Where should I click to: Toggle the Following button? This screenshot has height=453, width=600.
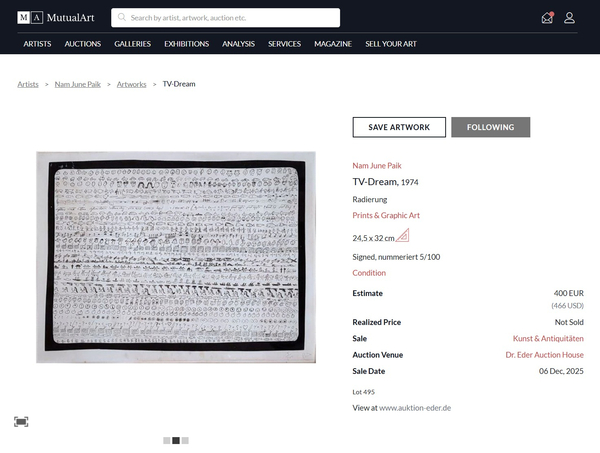pos(490,127)
